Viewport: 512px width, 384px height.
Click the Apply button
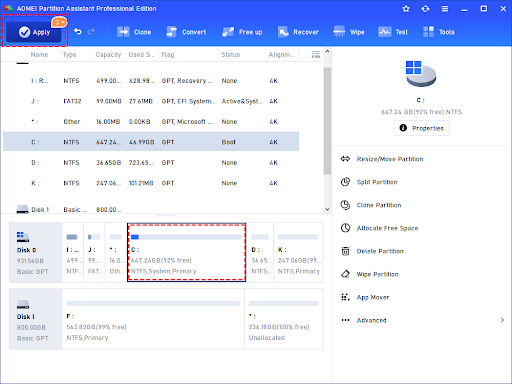[x=34, y=32]
